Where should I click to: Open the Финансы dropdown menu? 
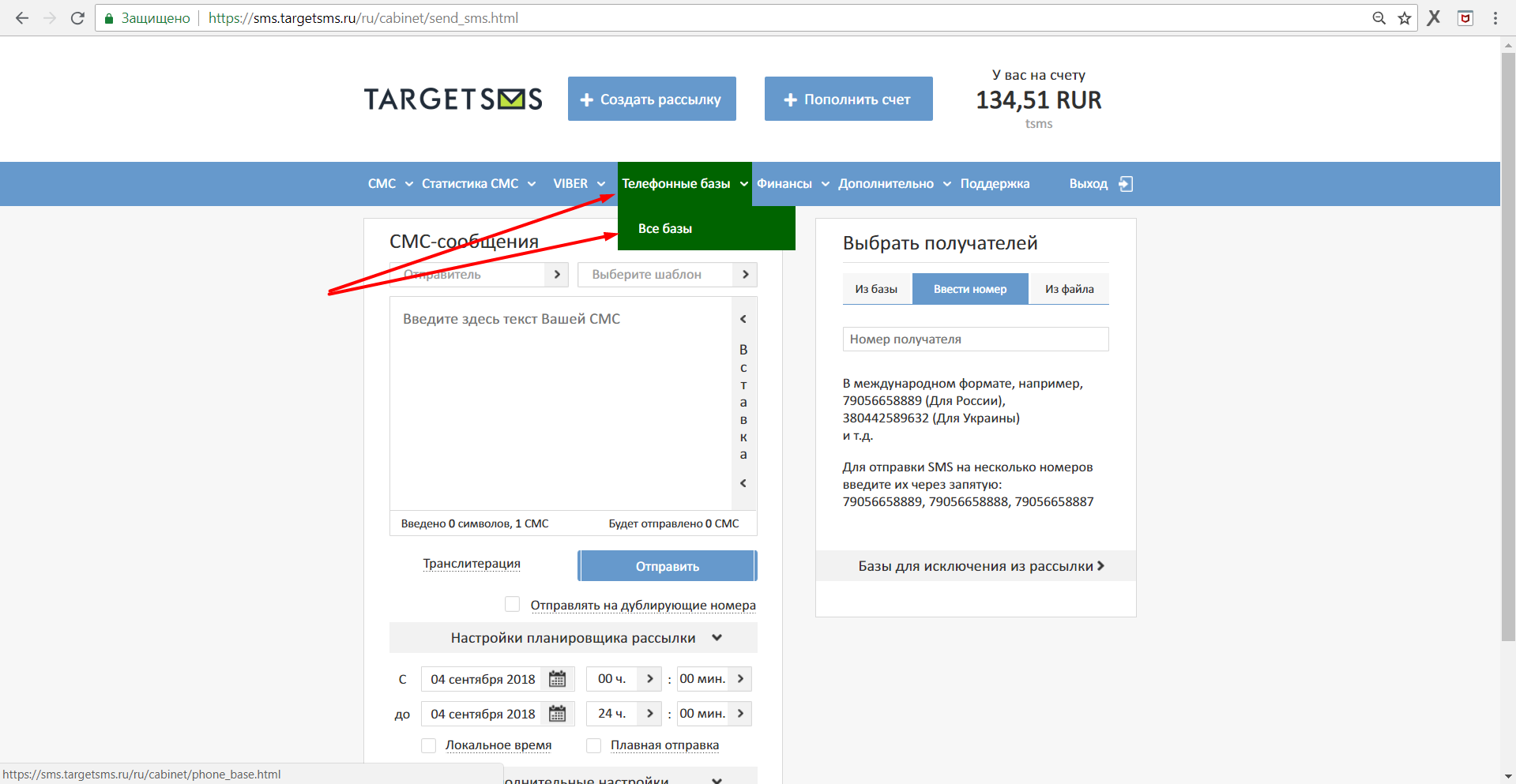click(793, 184)
